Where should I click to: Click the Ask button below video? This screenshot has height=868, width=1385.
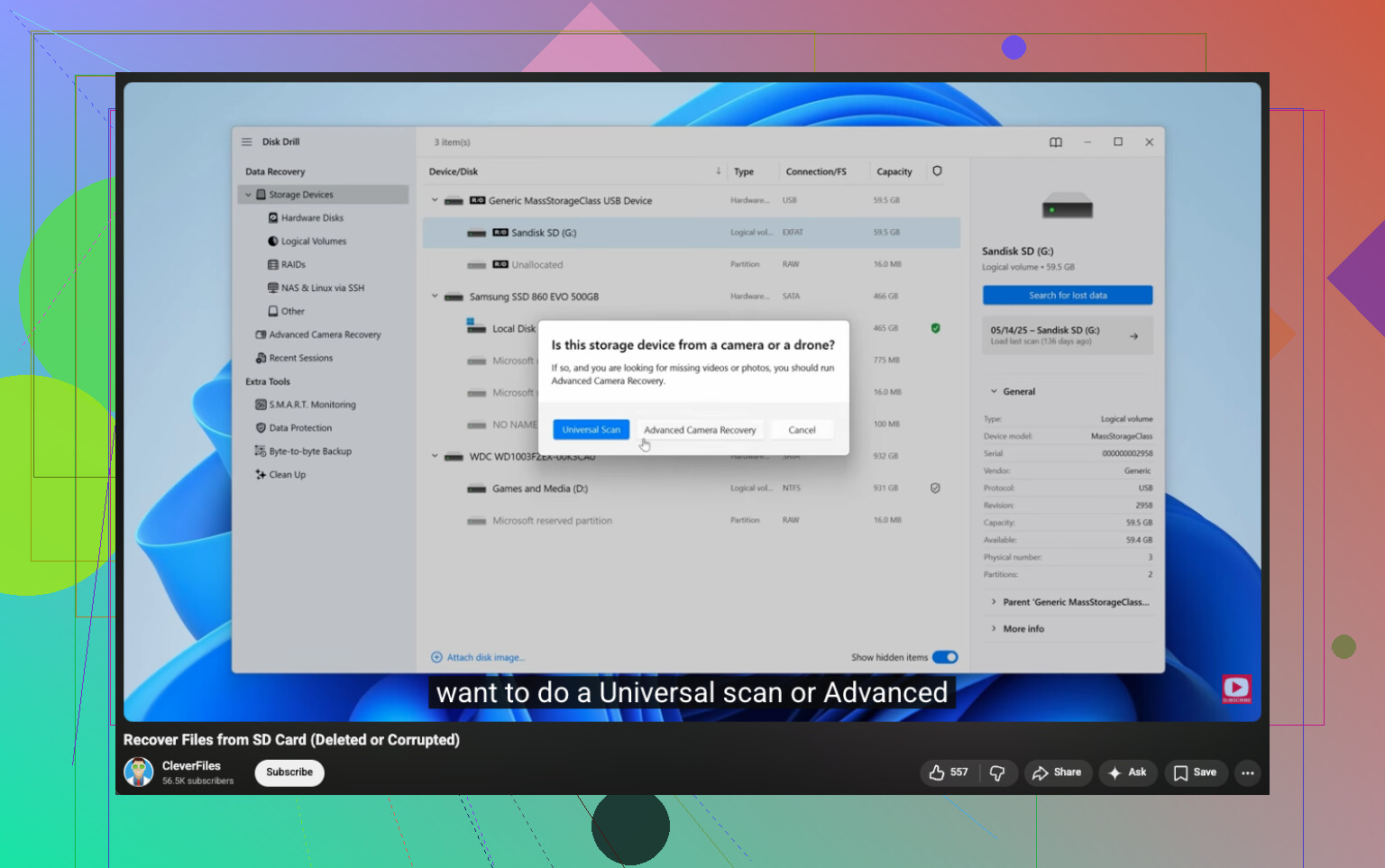coord(1128,772)
